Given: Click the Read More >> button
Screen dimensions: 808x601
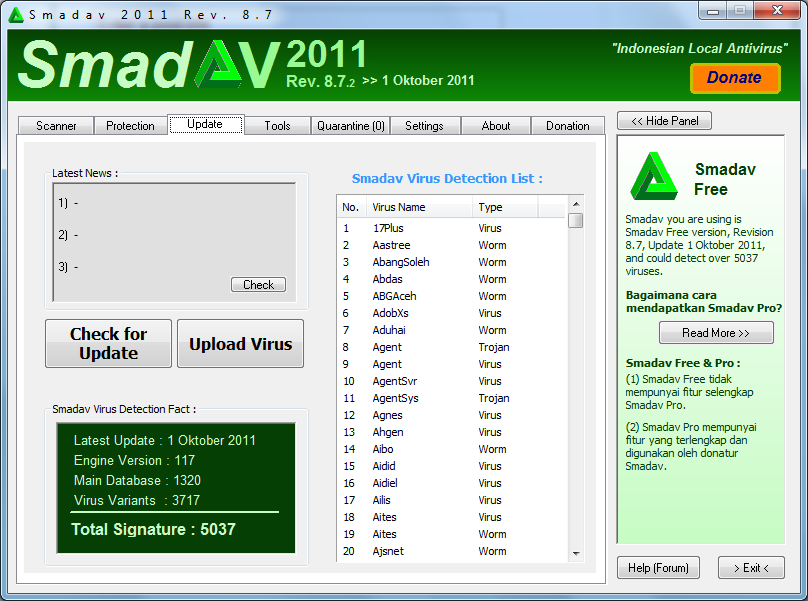Looking at the screenshot, I should [716, 333].
